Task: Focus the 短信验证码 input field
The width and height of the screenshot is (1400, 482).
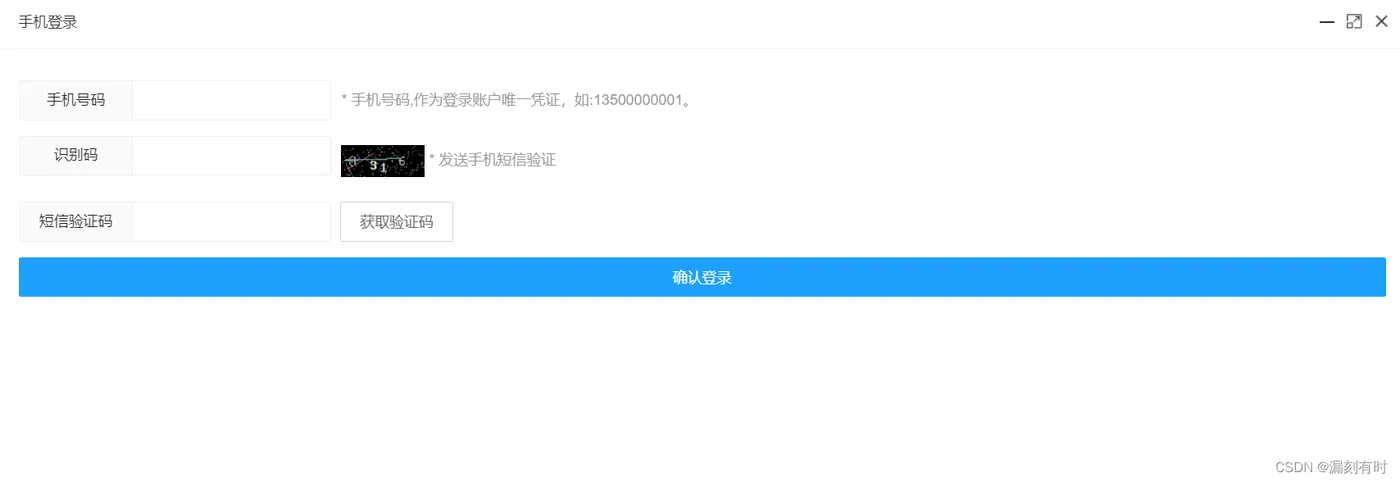Action: pyautogui.click(x=231, y=222)
